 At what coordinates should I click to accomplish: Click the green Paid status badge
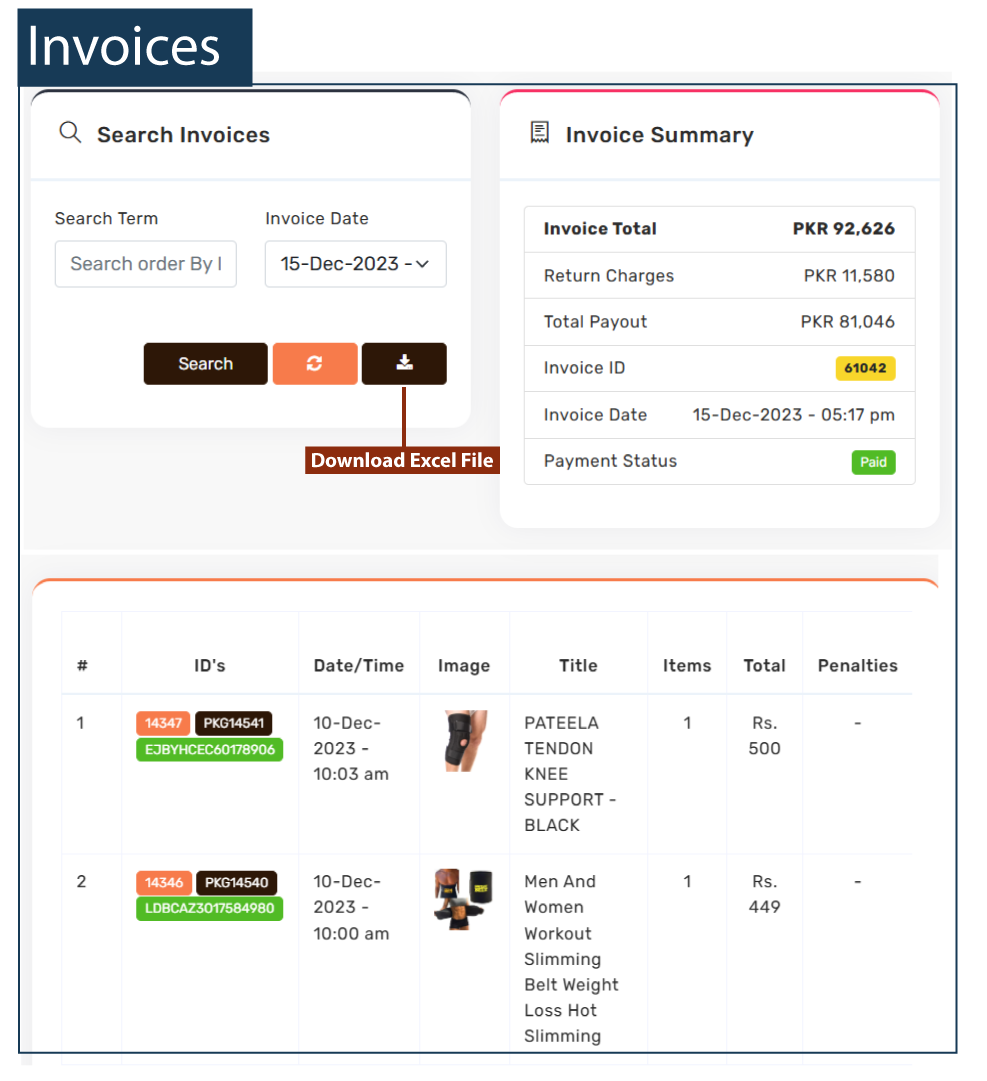tap(873, 462)
